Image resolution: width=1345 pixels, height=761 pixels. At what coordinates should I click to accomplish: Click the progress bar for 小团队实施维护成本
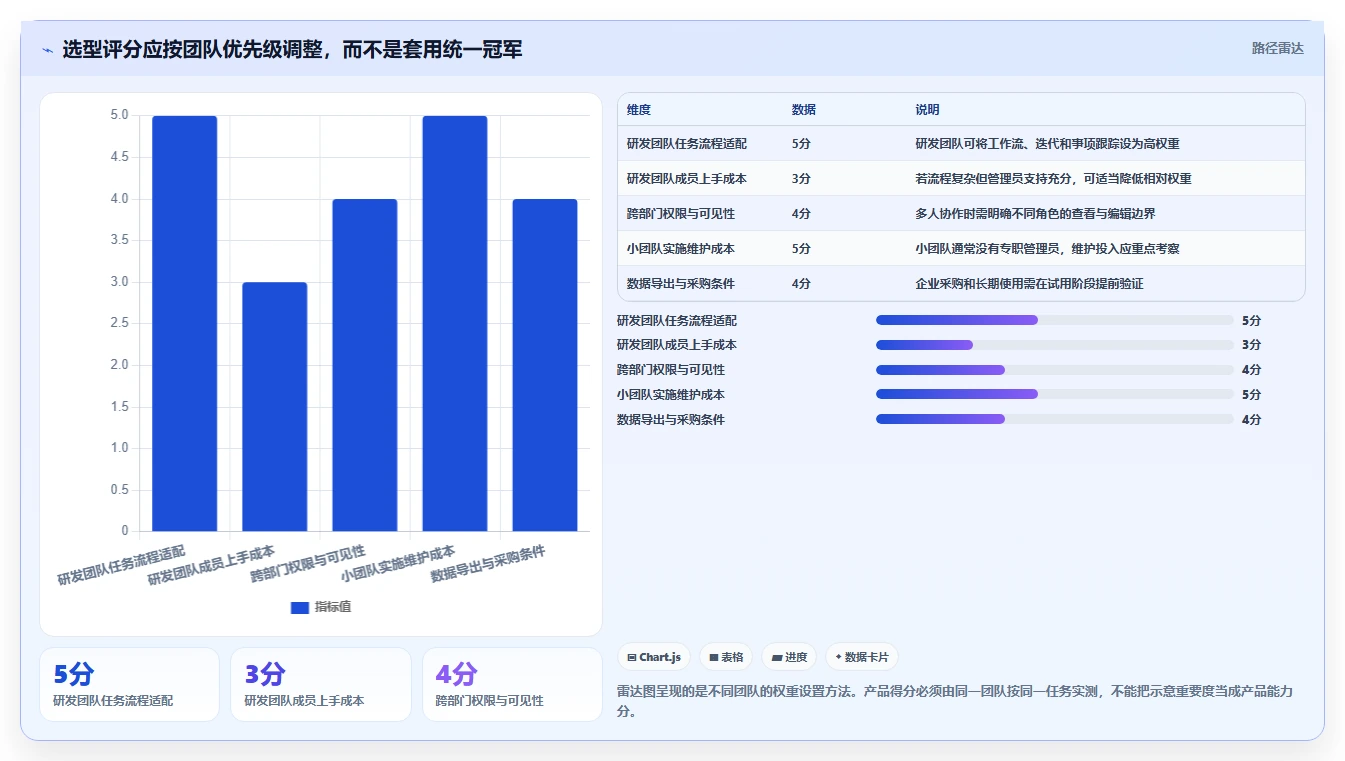[1055, 394]
